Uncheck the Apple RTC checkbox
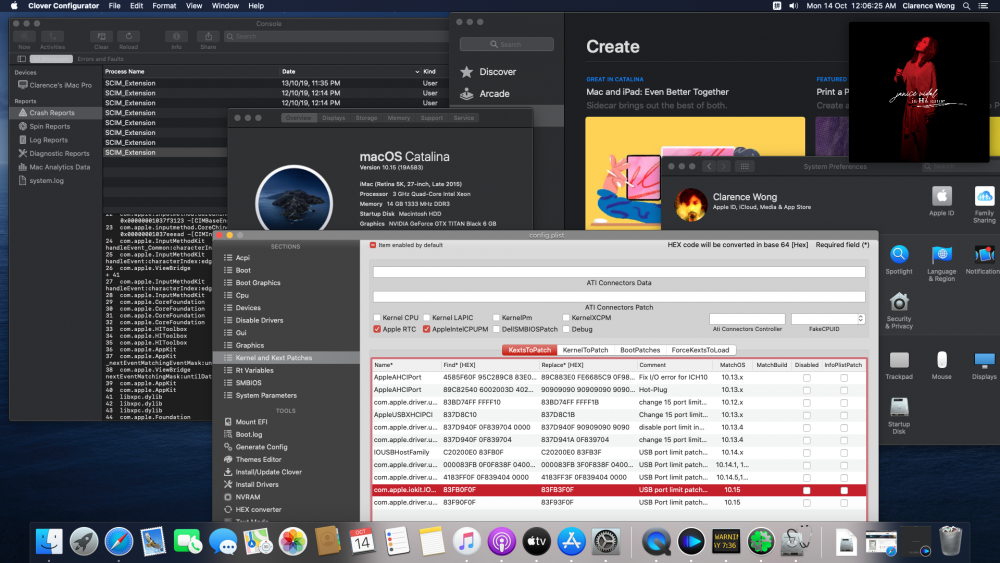The width and height of the screenshot is (1000, 563). [x=377, y=330]
